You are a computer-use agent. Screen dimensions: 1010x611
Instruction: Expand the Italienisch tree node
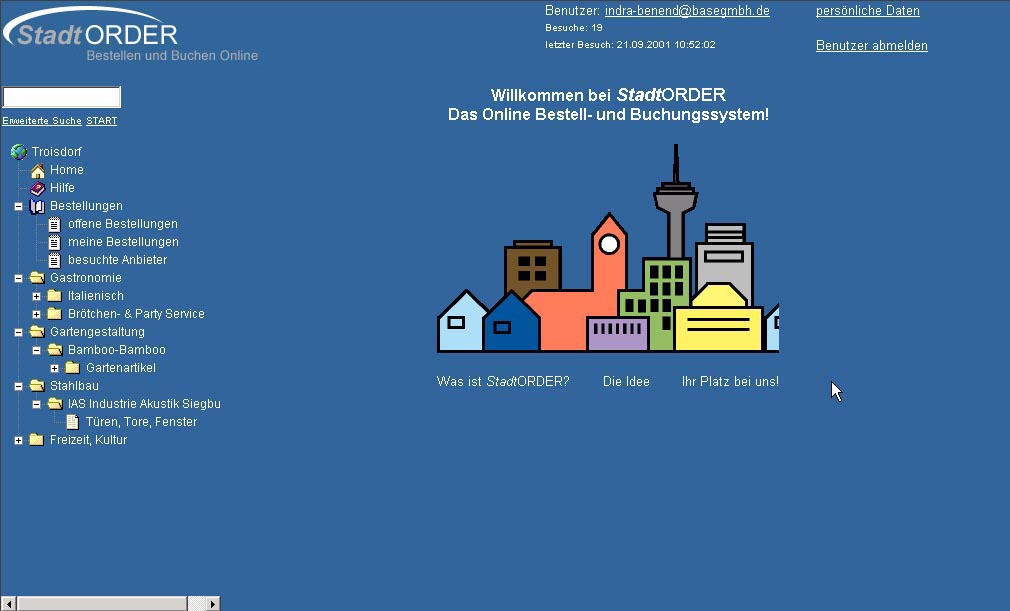tap(37, 296)
